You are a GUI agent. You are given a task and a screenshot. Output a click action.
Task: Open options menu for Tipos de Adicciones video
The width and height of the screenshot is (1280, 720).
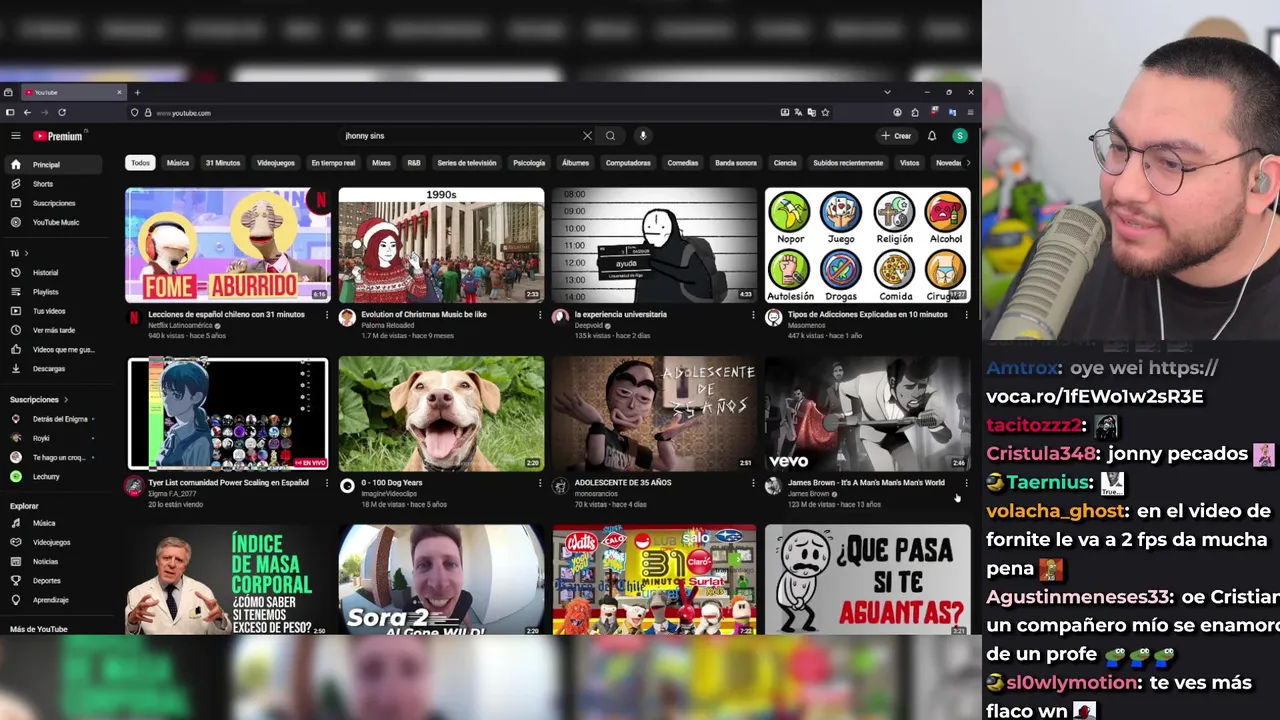point(966,315)
